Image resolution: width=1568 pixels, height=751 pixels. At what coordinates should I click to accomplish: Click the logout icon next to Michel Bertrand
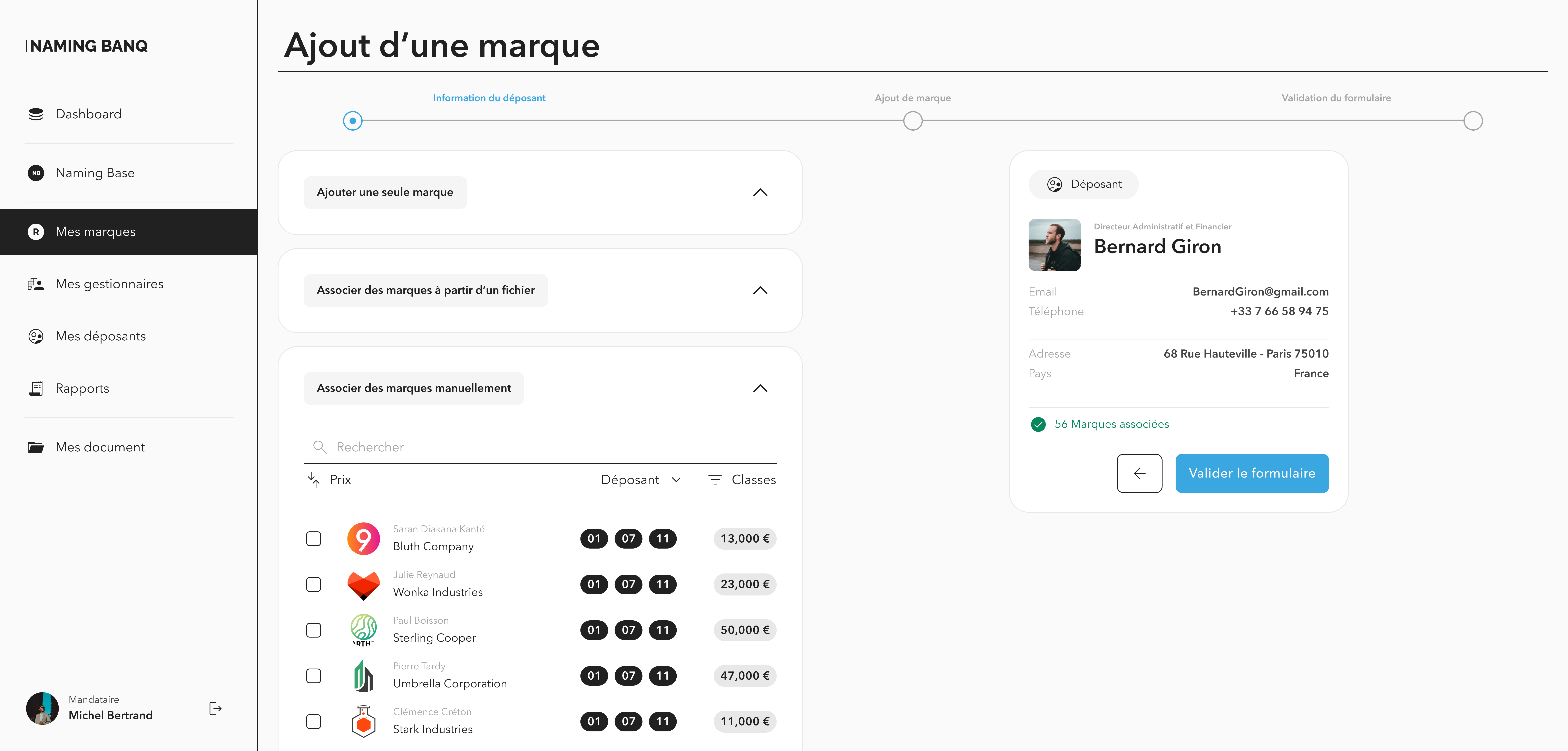(215, 708)
